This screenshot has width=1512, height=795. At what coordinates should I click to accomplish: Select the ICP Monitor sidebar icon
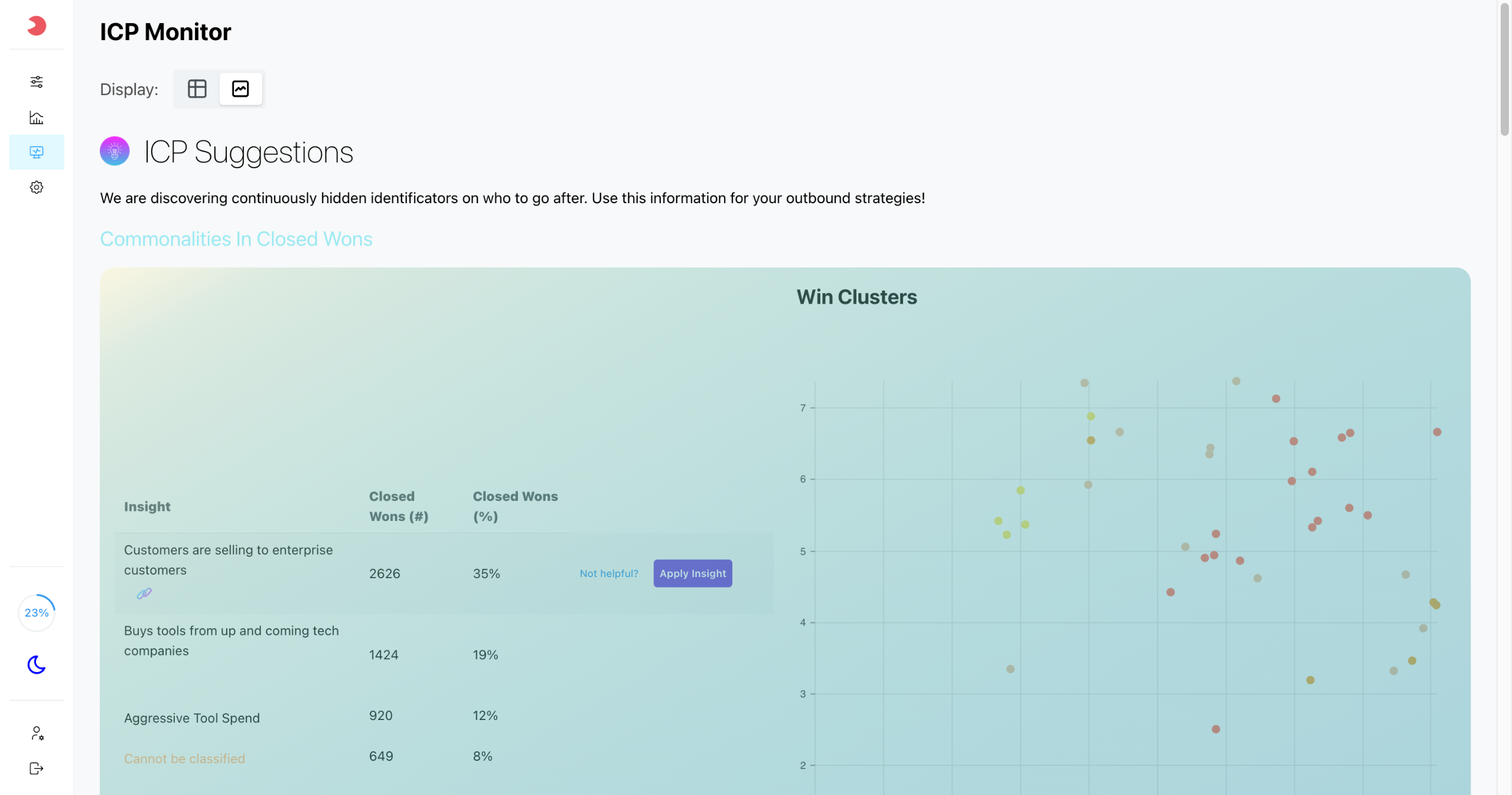pyautogui.click(x=37, y=152)
